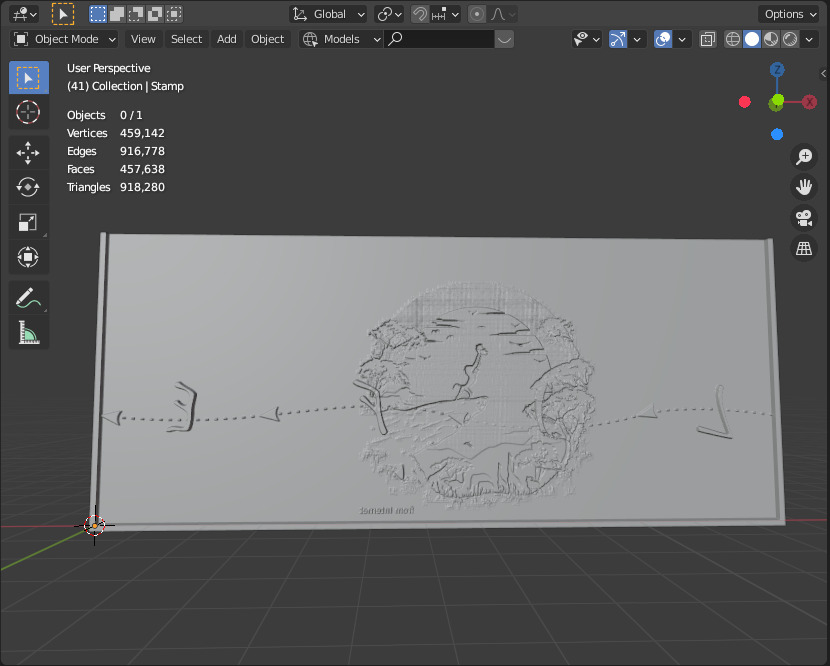Open the Add menu

tap(227, 39)
